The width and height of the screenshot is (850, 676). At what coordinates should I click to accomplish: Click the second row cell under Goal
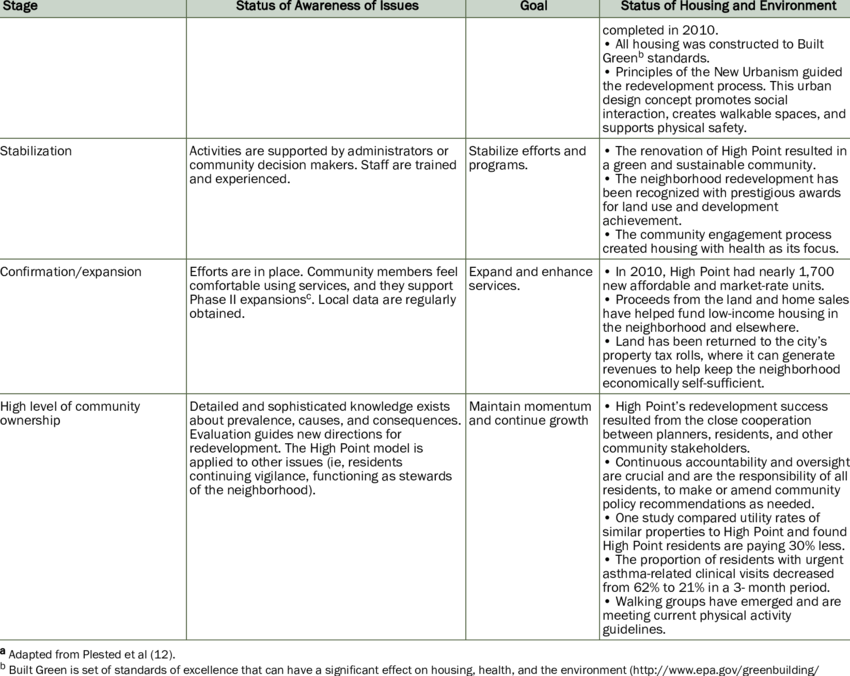tap(532, 198)
